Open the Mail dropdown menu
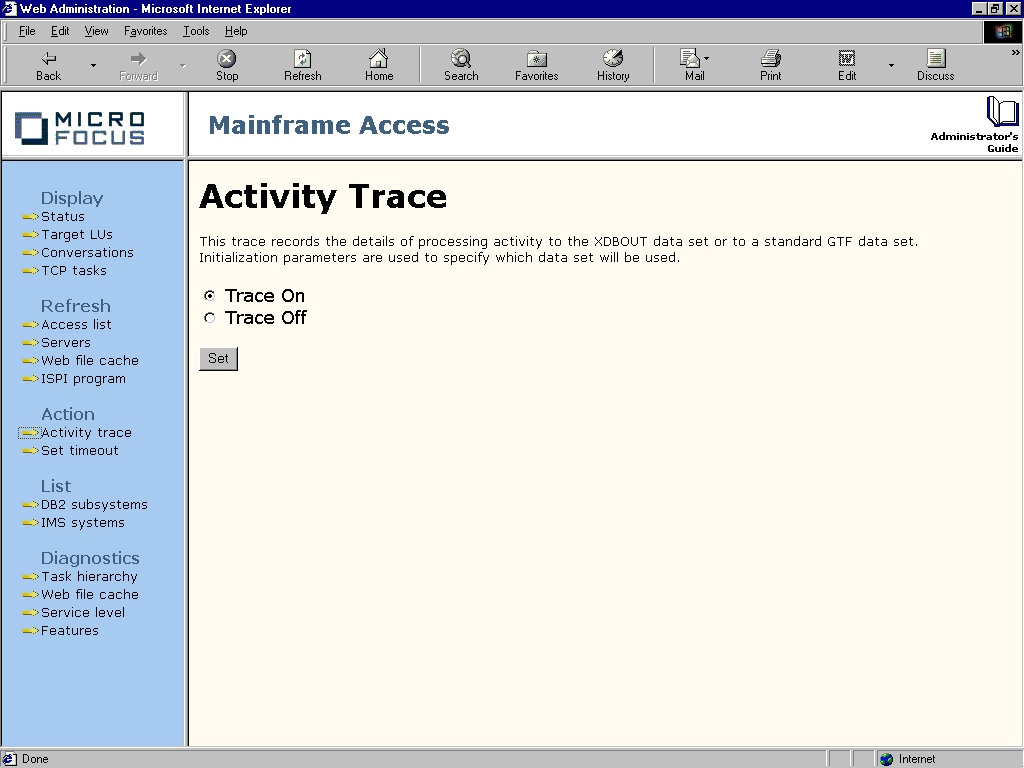The height and width of the screenshot is (768, 1024). tap(707, 57)
